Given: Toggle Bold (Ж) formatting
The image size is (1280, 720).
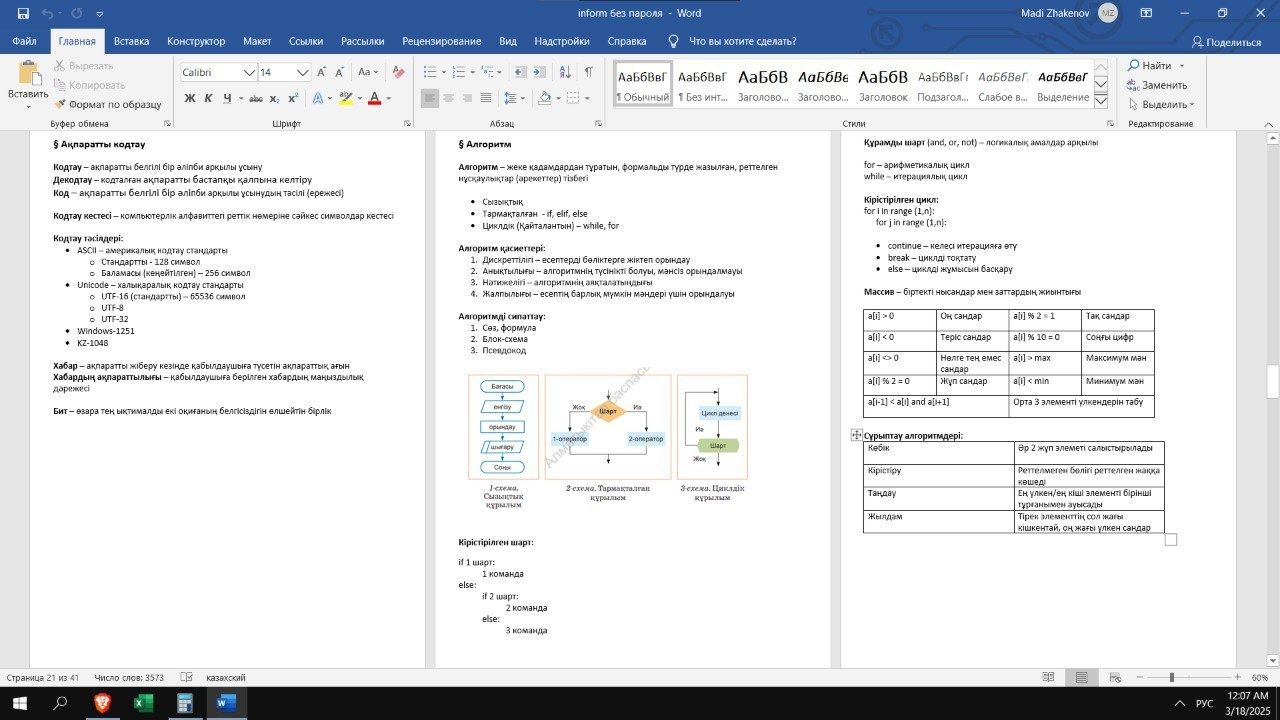Looking at the screenshot, I should point(189,98).
